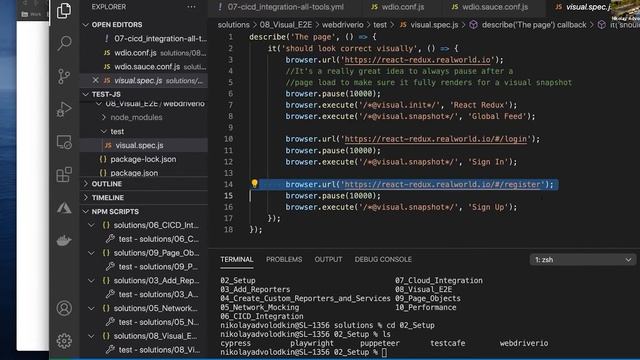Switch to wdio.sauce.conf.js editor tab
640x360 pixels.
pyautogui.click(x=489, y=7)
